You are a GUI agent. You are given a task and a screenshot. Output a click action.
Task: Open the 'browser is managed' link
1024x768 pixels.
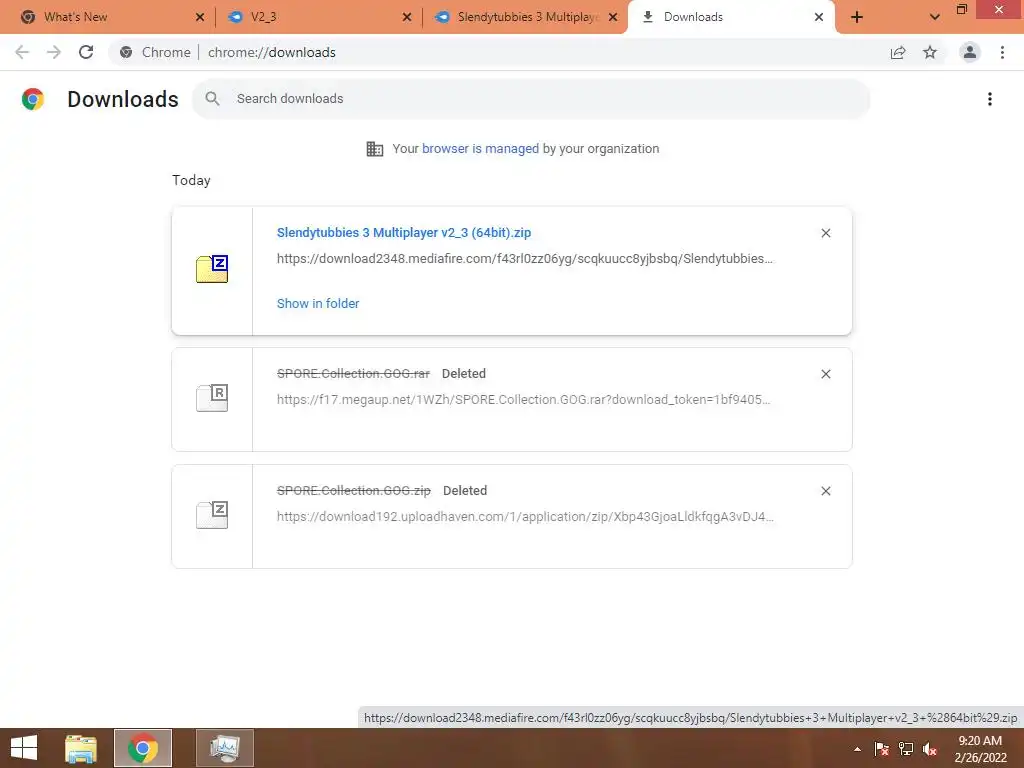coord(481,149)
